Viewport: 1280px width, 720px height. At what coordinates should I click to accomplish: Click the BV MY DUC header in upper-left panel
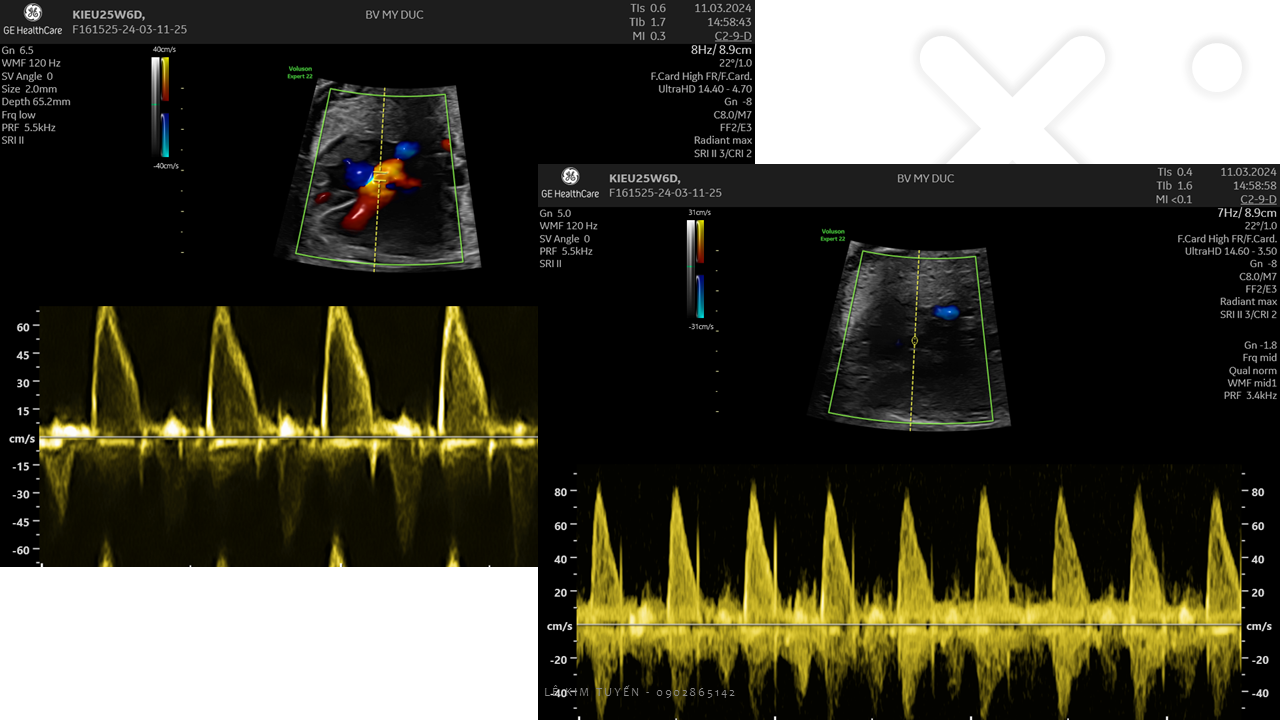pos(393,15)
